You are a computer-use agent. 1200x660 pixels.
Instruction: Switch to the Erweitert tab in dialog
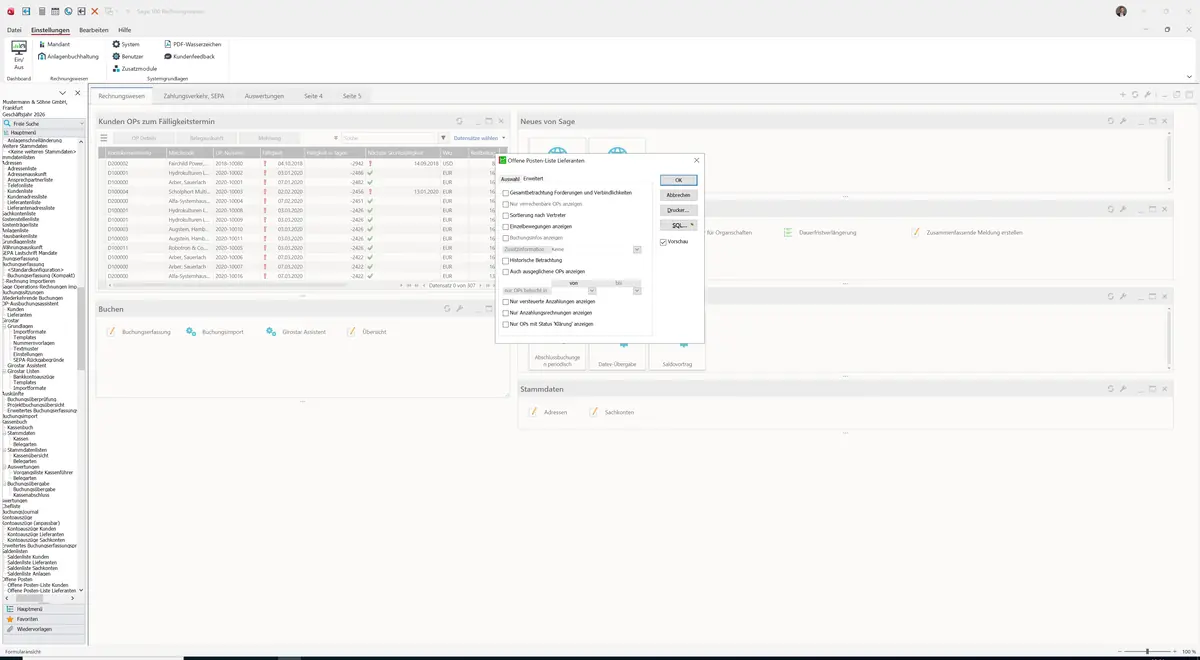533,178
